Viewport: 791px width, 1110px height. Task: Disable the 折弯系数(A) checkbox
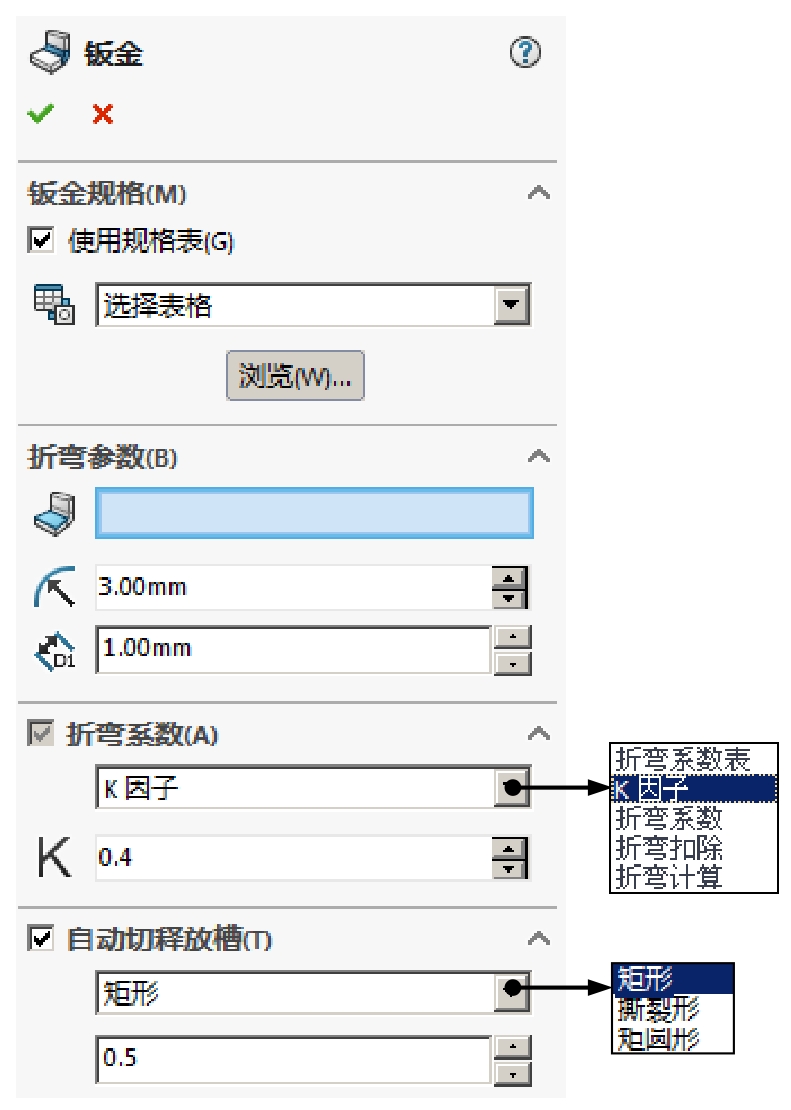(35, 730)
